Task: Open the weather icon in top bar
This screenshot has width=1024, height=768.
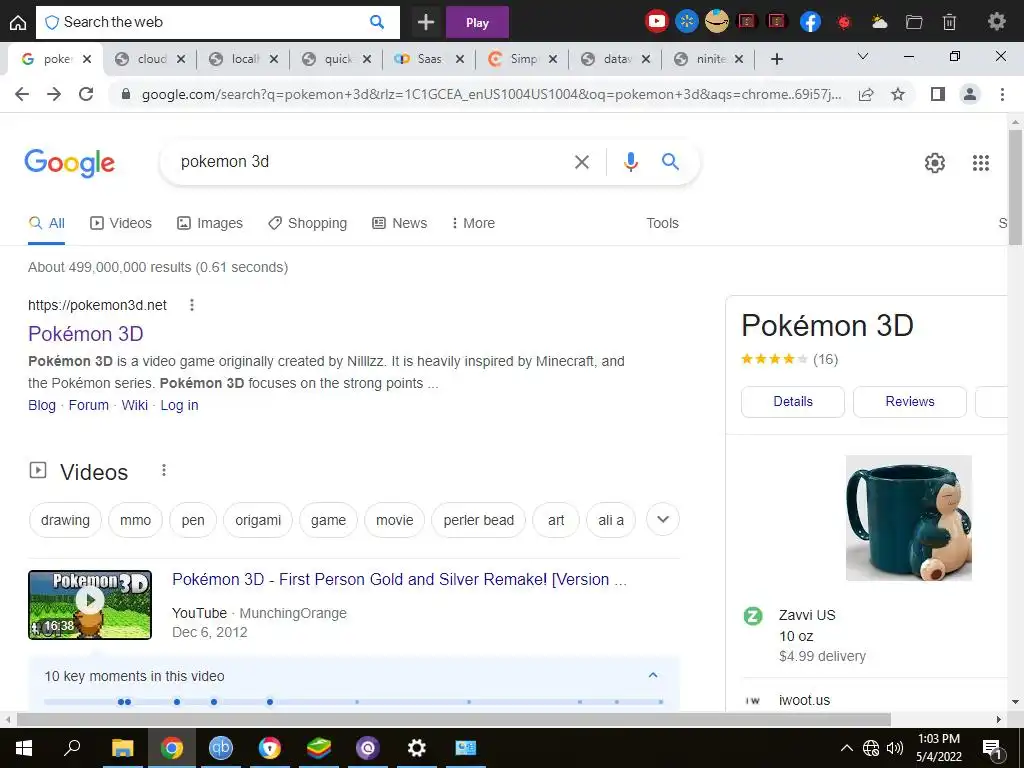Action: [x=879, y=22]
